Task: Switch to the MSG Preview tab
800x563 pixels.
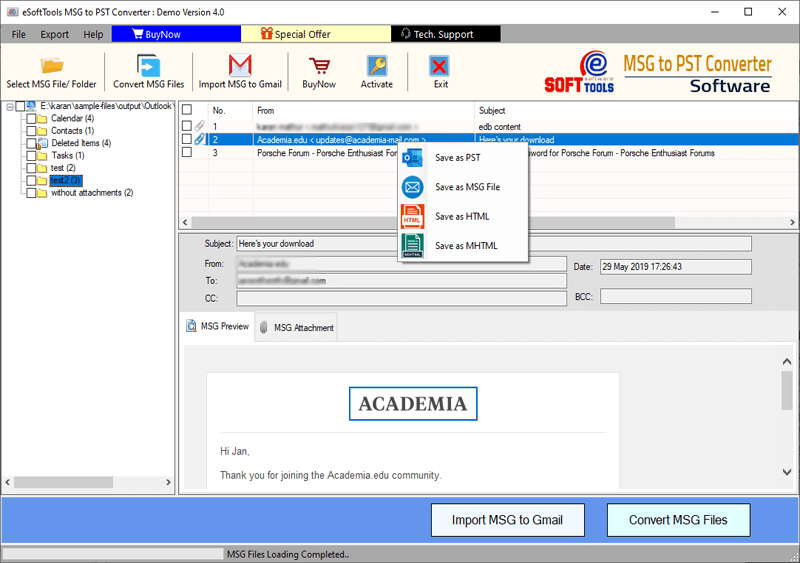Action: click(218, 327)
